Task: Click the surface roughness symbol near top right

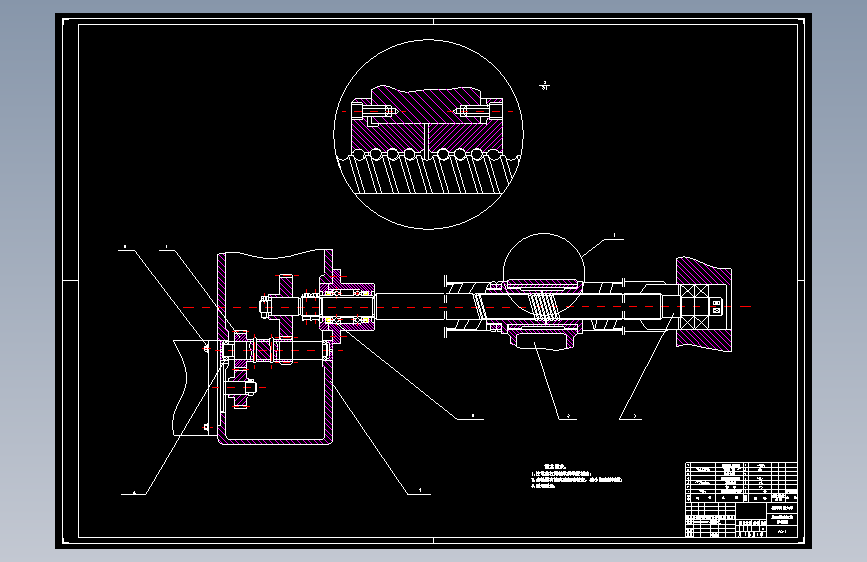Action: pyautogui.click(x=545, y=86)
